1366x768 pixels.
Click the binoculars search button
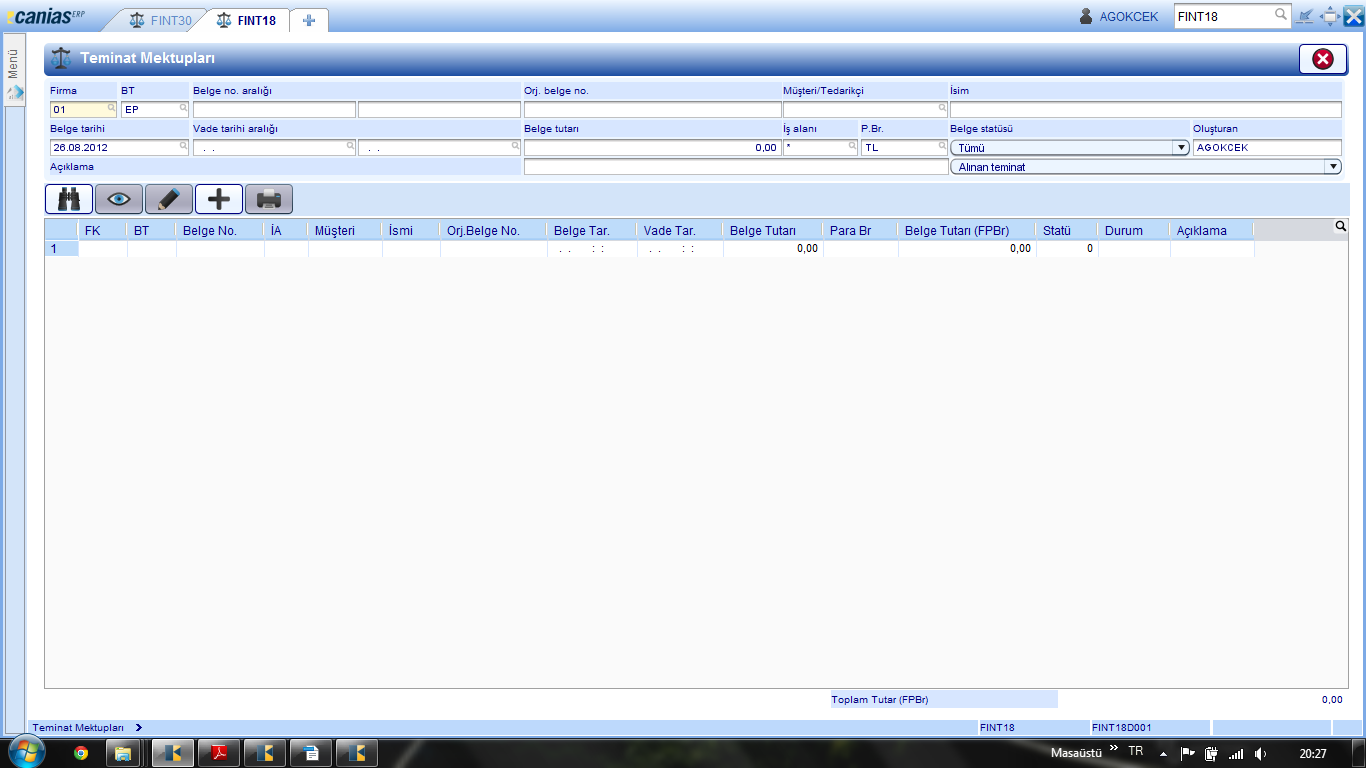tap(69, 199)
